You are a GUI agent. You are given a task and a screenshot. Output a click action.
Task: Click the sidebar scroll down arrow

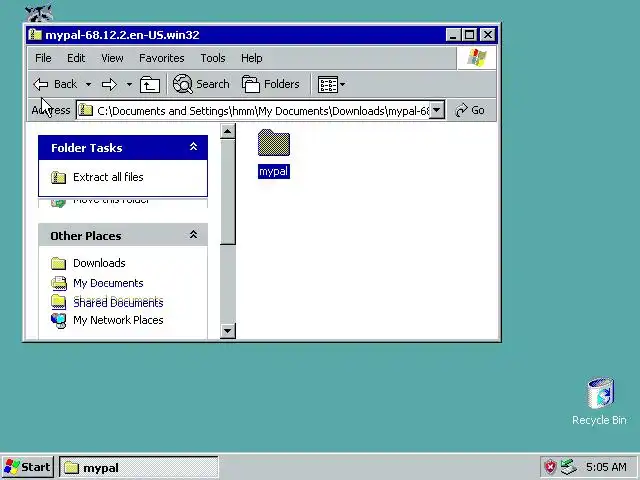click(x=227, y=330)
